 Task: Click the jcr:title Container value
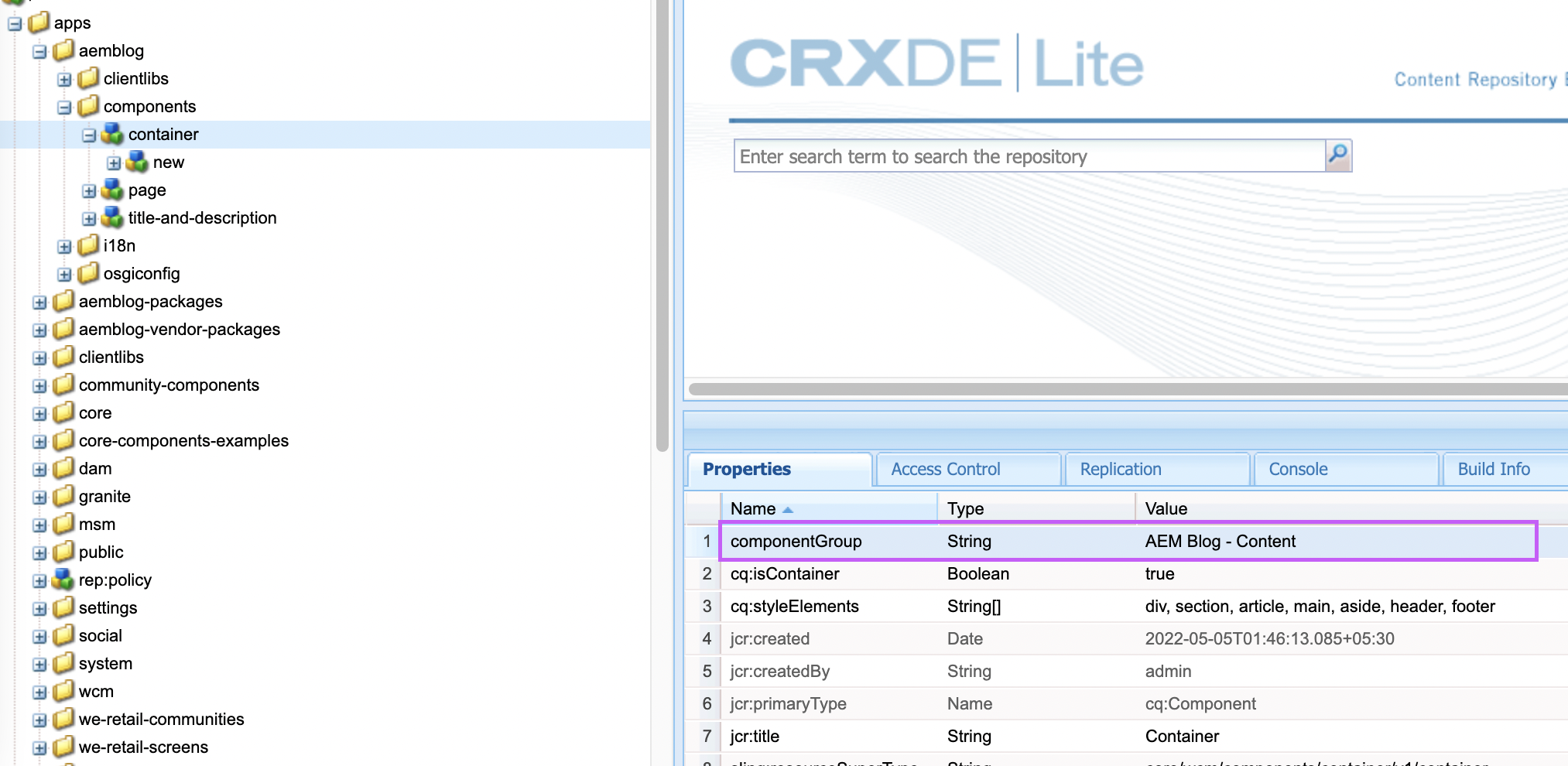pyautogui.click(x=1182, y=736)
